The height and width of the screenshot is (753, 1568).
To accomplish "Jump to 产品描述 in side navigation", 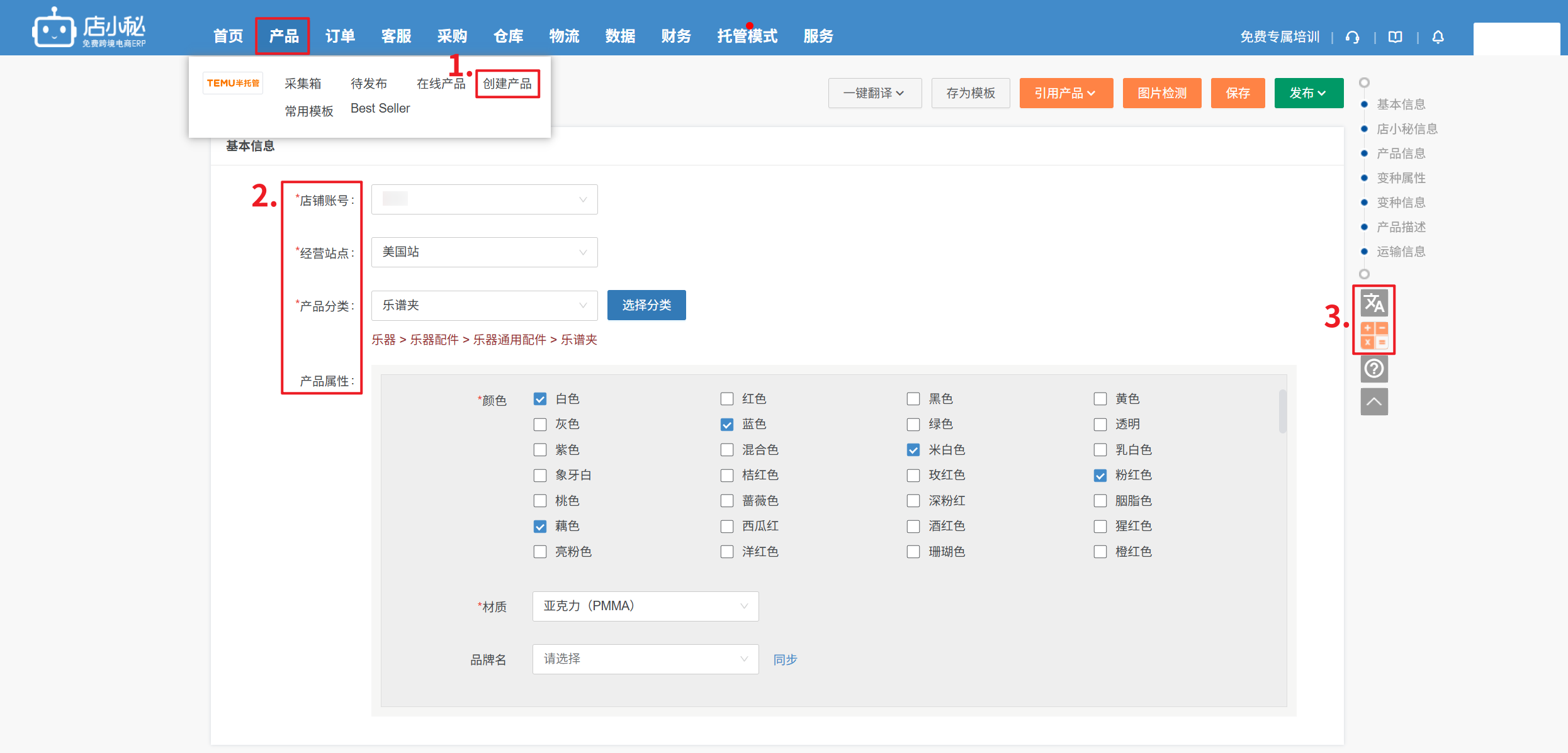I will [1401, 227].
